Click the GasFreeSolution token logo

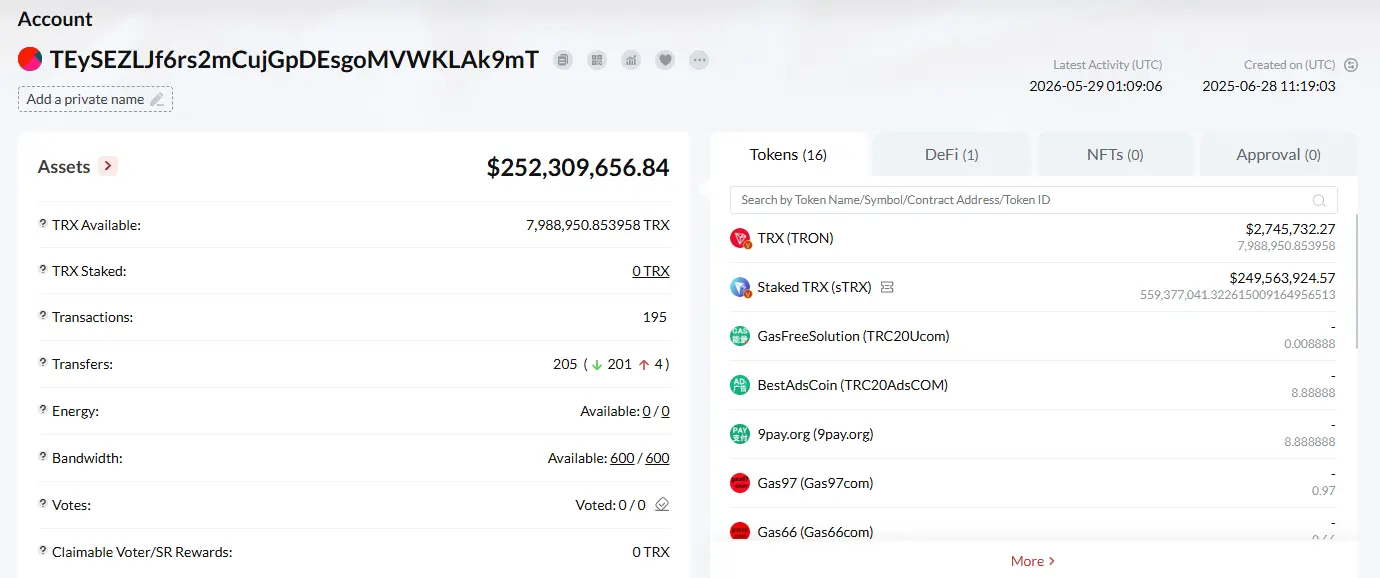tap(740, 336)
